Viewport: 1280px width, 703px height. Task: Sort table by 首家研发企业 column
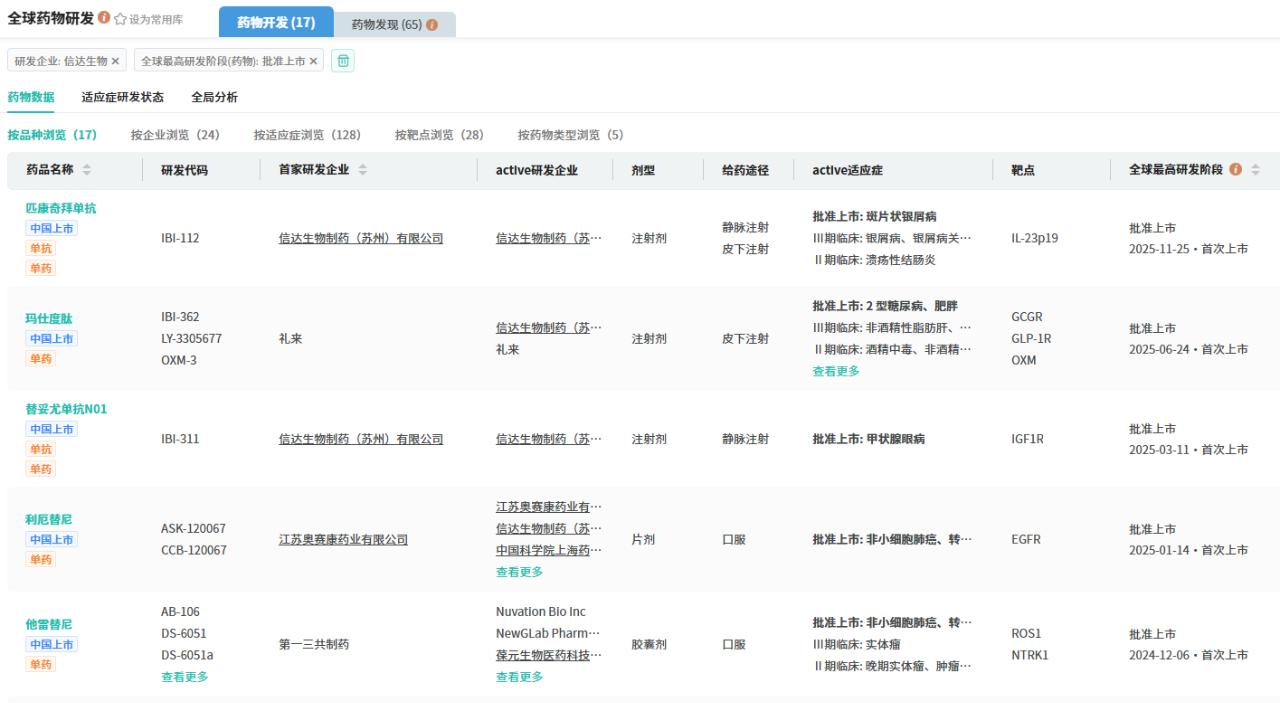click(362, 170)
